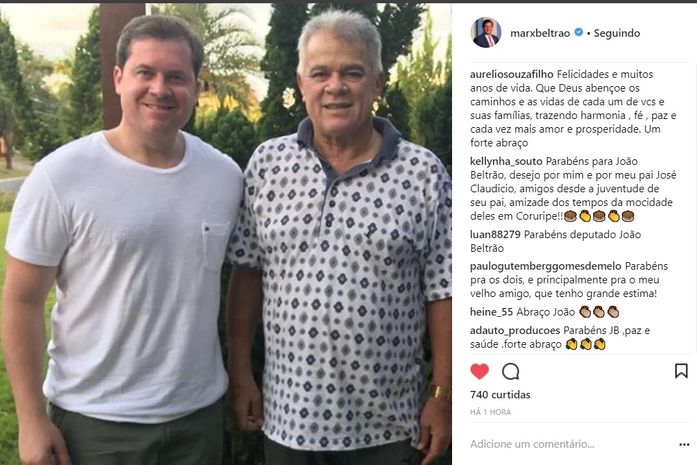Click the clapping emojis in adauto_producoes comment
This screenshot has height=465, width=697.
point(586,345)
